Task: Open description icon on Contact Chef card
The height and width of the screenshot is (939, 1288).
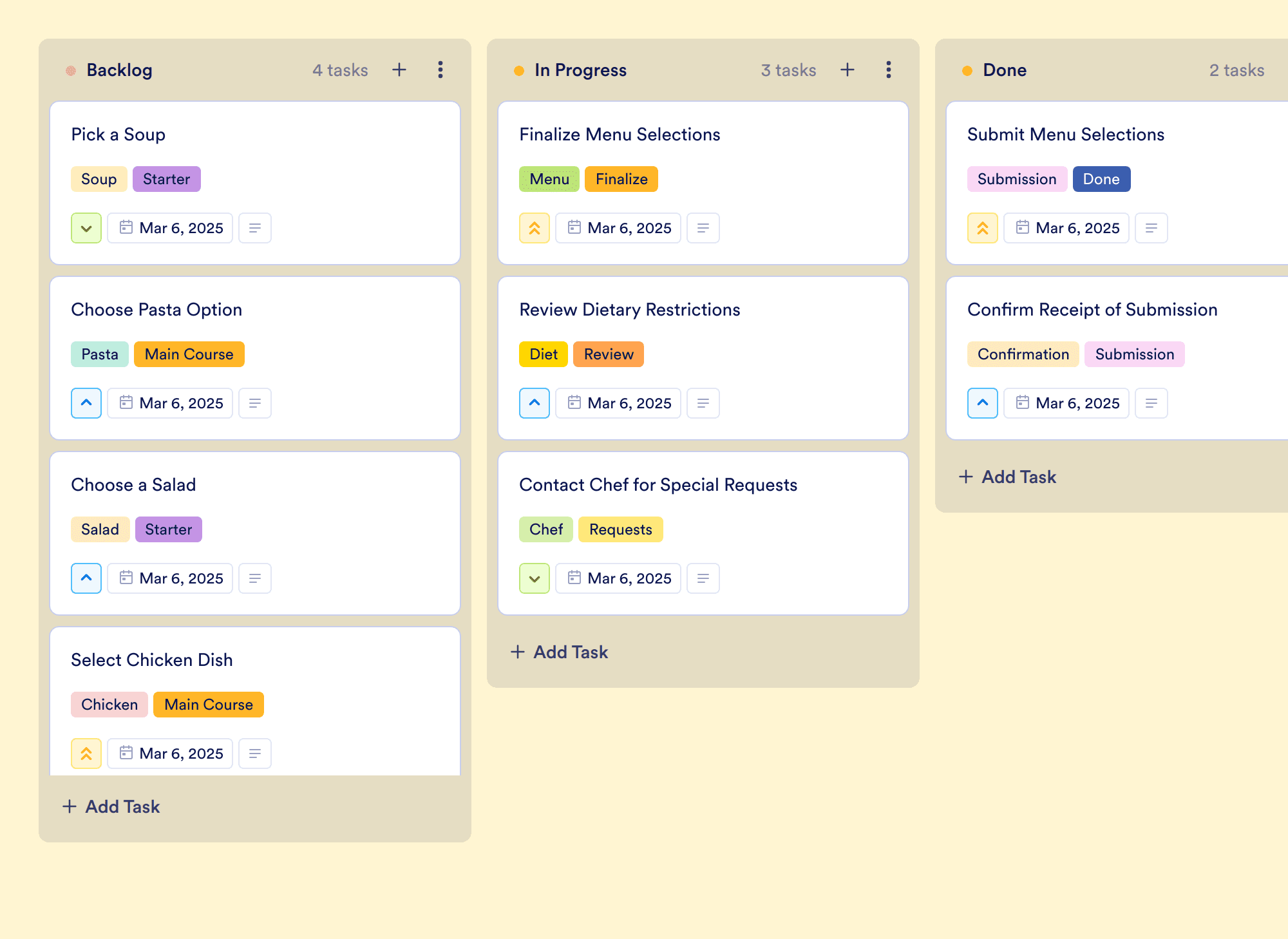Action: pyautogui.click(x=703, y=578)
